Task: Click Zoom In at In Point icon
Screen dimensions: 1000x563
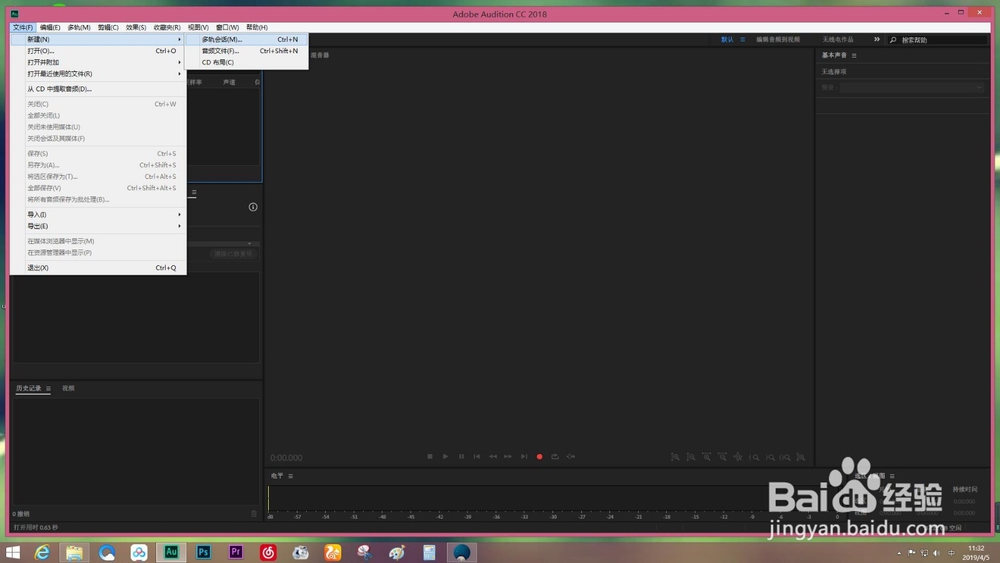Action: coord(754,457)
